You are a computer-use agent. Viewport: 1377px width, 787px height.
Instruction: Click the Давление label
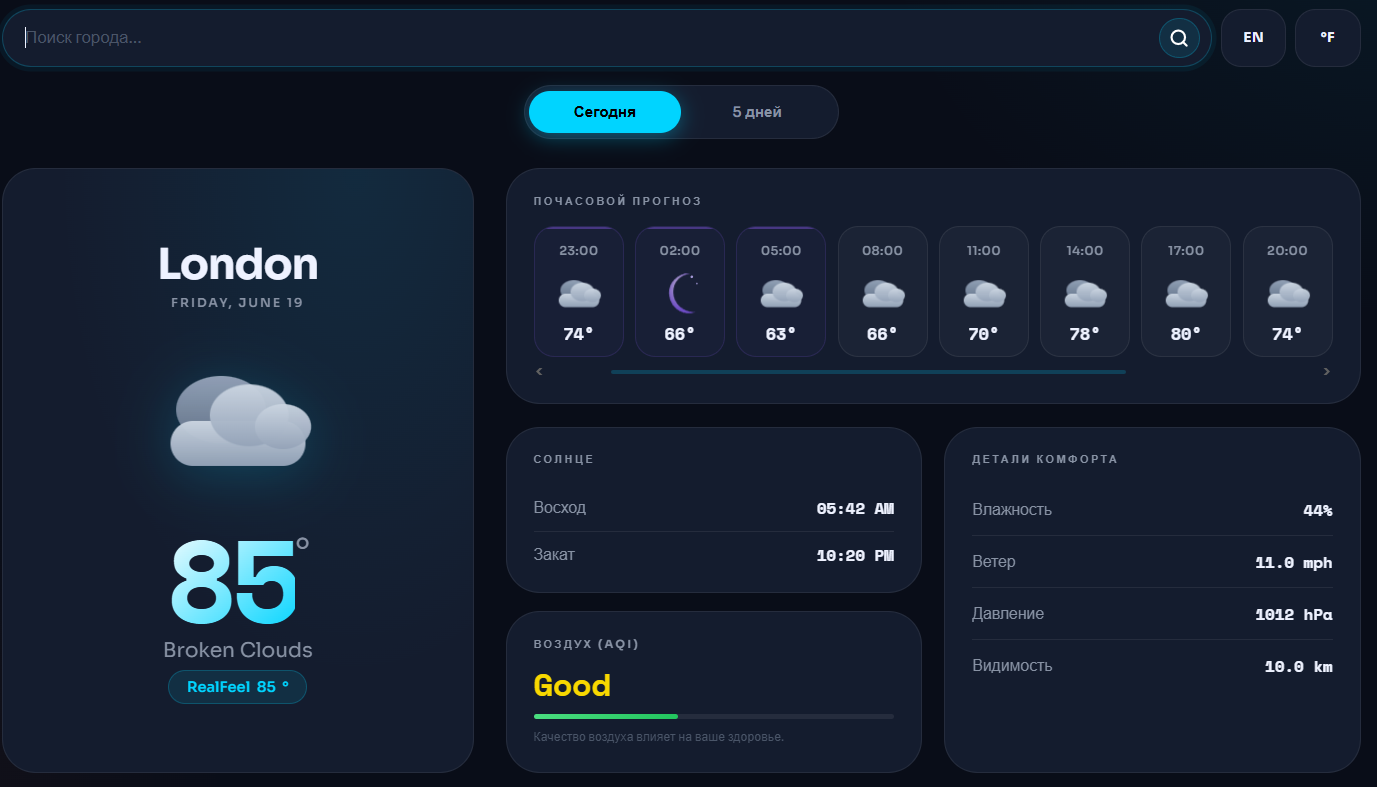(1008, 613)
